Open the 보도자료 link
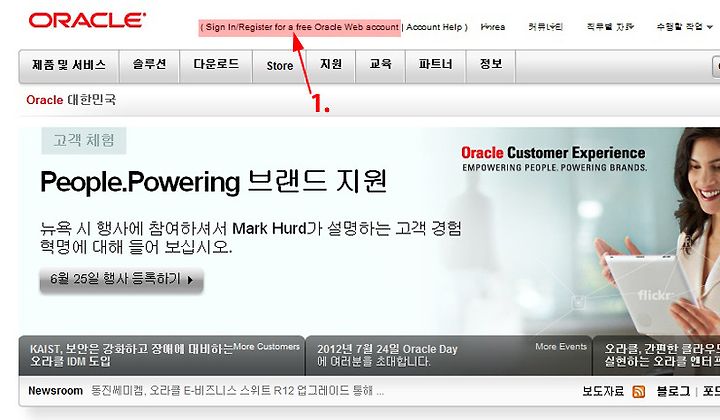Screen dimensions: 720x420 603,391
